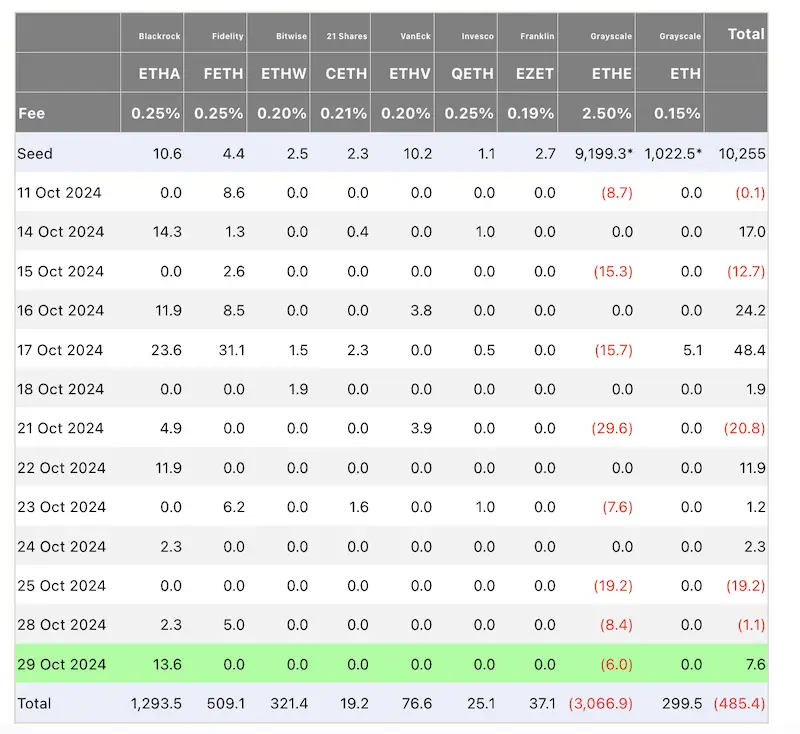800x734 pixels.
Task: Select the 10,255 seed total
Action: click(745, 152)
